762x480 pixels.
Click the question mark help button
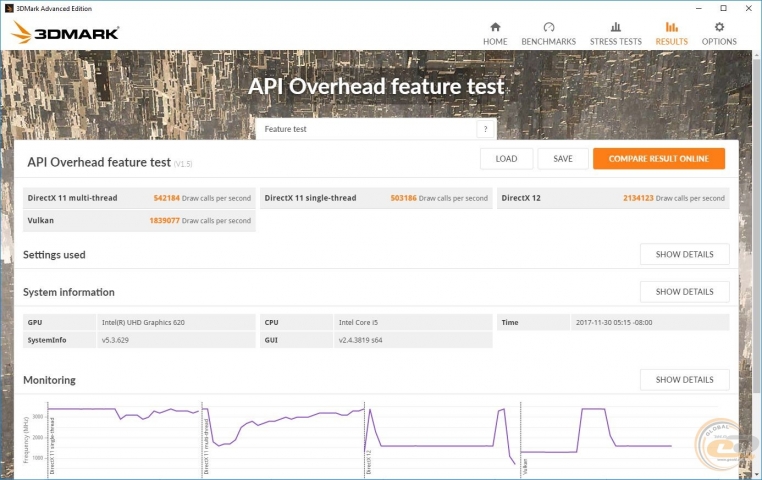point(486,129)
